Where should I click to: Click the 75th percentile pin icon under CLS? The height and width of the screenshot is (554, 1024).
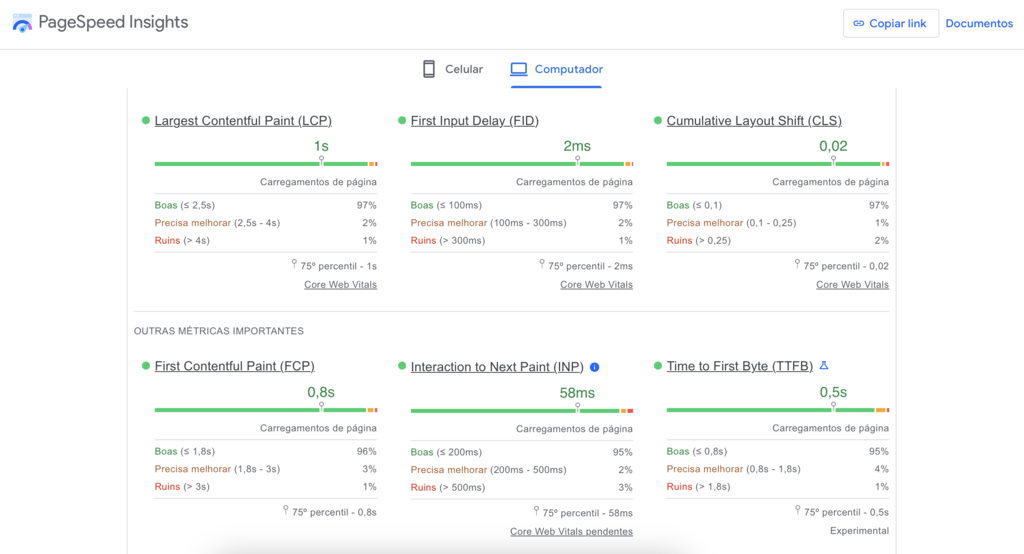797,264
